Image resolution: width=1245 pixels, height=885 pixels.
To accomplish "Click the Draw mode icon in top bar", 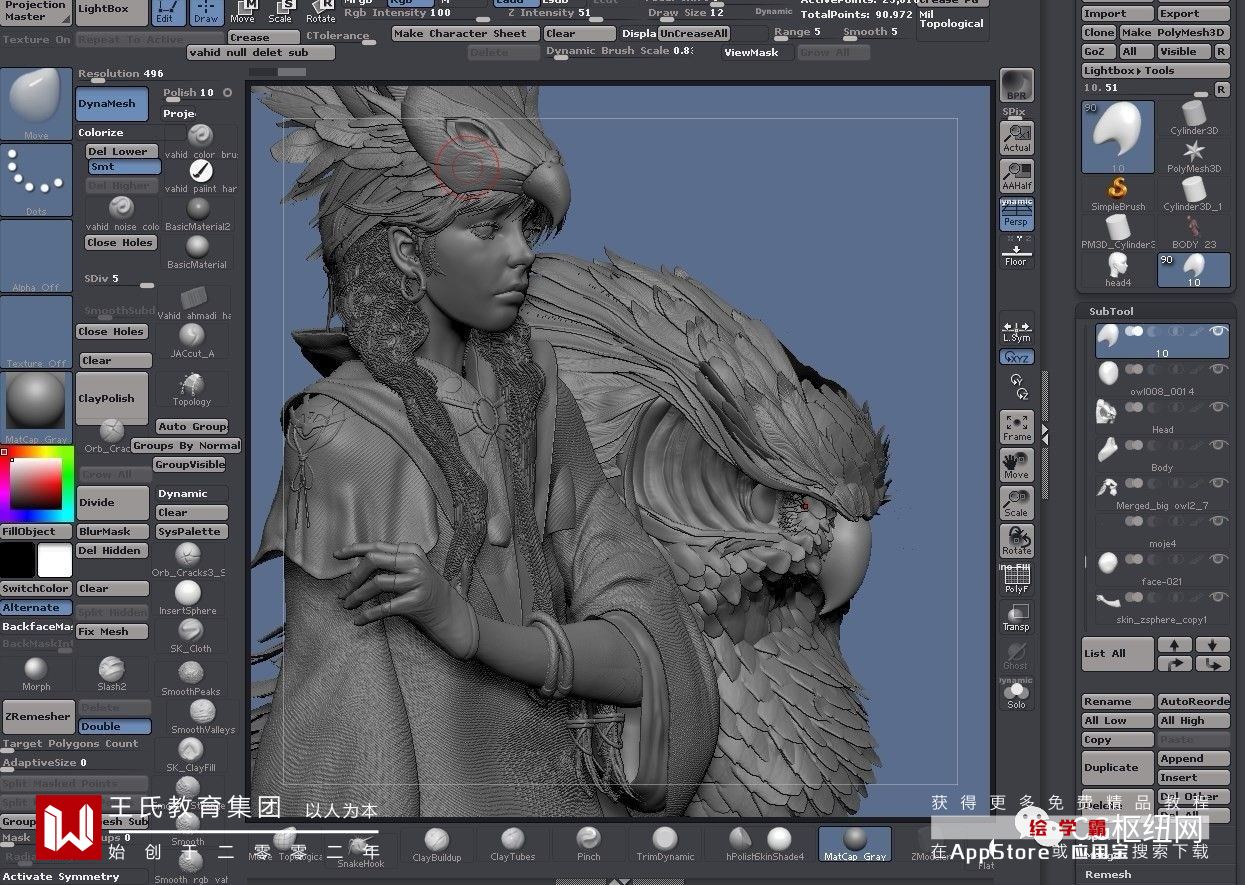I will pyautogui.click(x=206, y=12).
